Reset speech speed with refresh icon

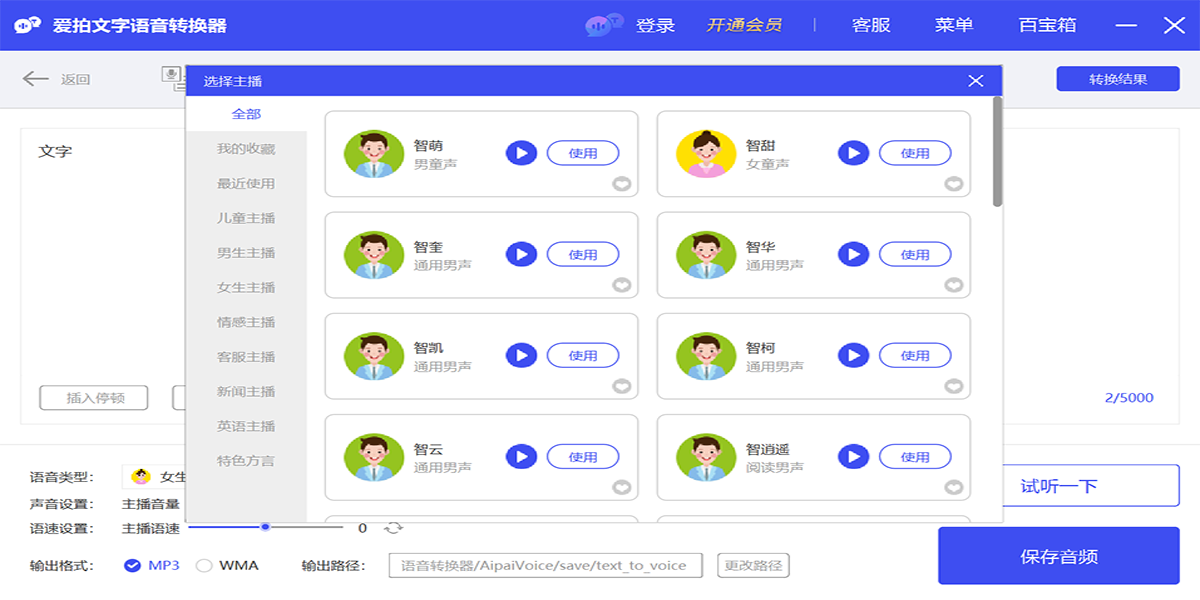tap(394, 528)
